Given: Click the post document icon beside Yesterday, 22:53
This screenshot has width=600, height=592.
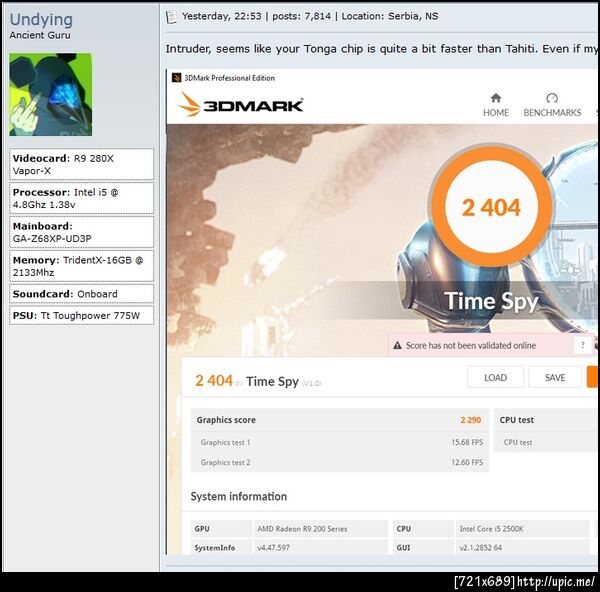Looking at the screenshot, I should (x=171, y=17).
